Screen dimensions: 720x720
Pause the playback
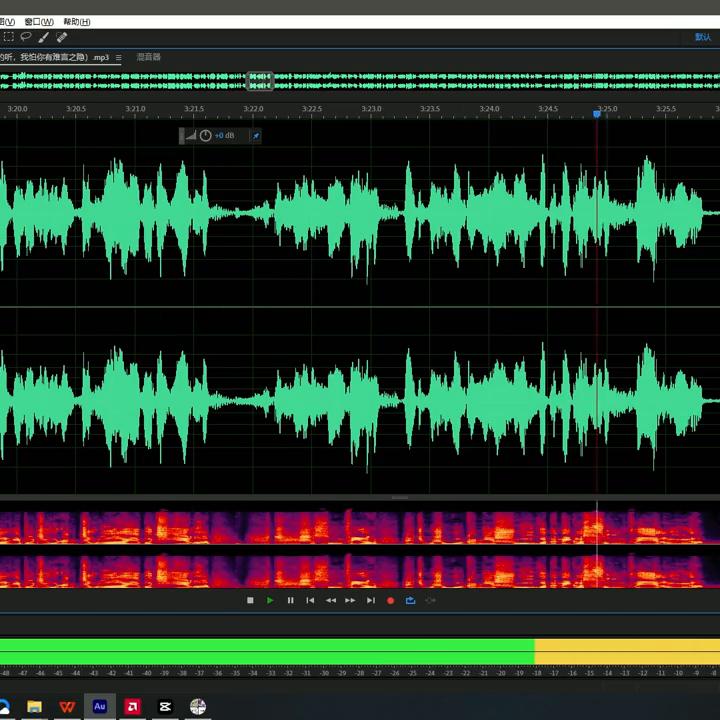tap(290, 600)
